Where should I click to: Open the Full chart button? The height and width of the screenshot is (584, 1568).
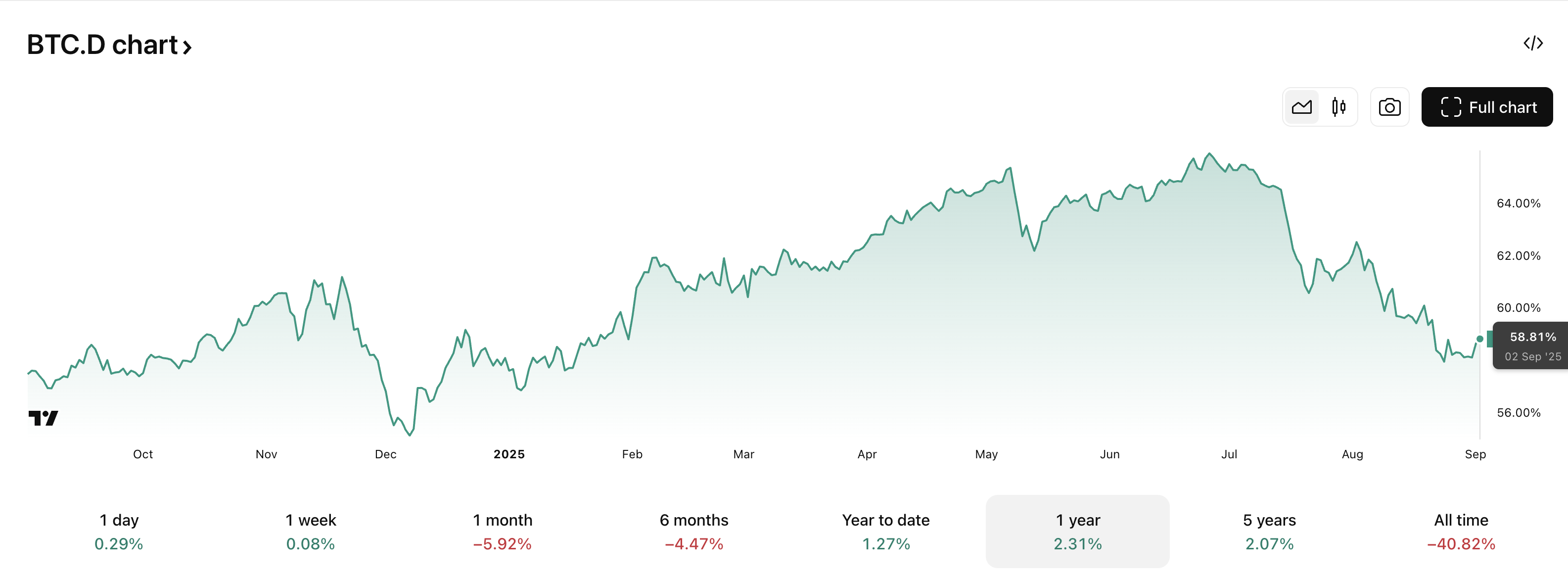(1486, 107)
